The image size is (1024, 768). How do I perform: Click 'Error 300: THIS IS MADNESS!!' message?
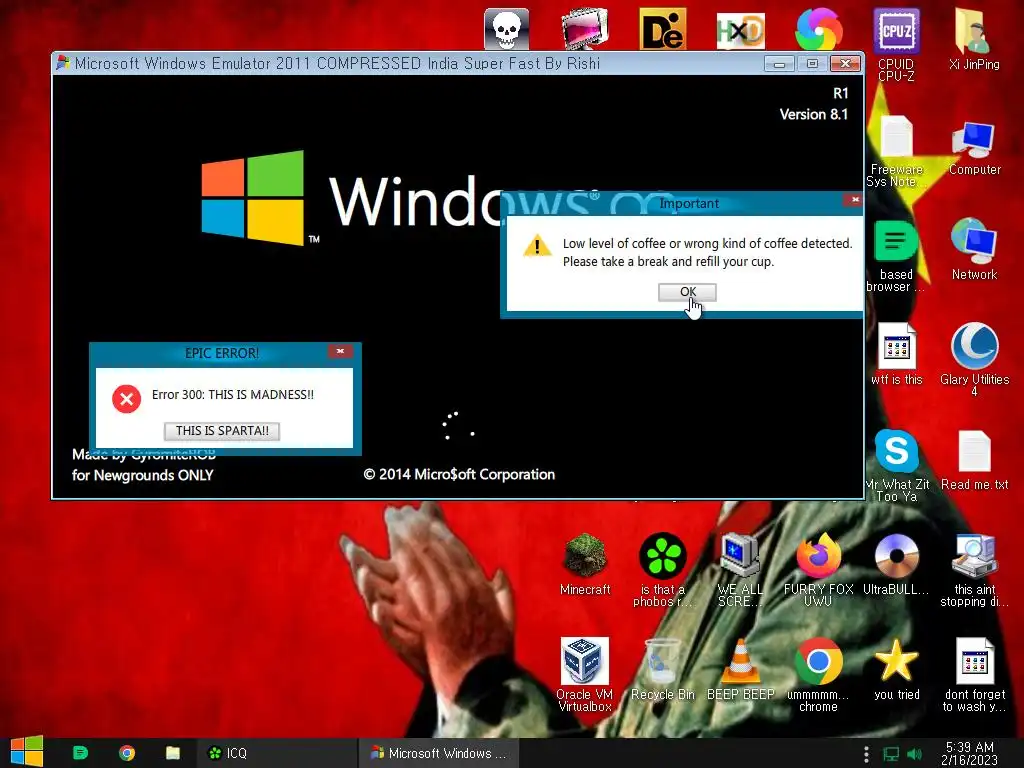[x=232, y=394]
